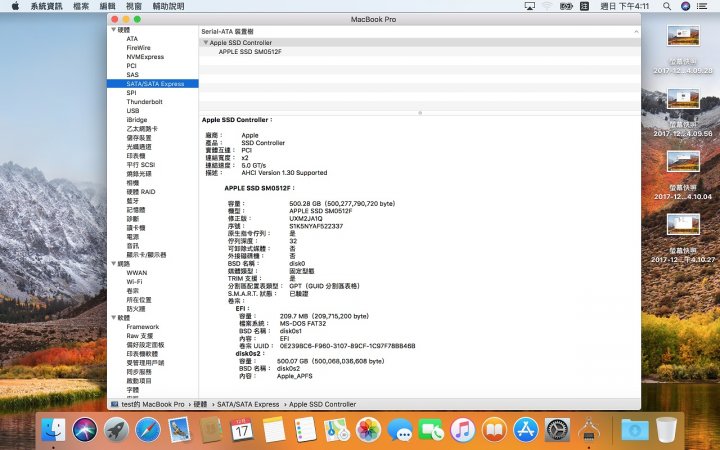Open iTunes music note icon
720x450 pixels.
click(462, 430)
